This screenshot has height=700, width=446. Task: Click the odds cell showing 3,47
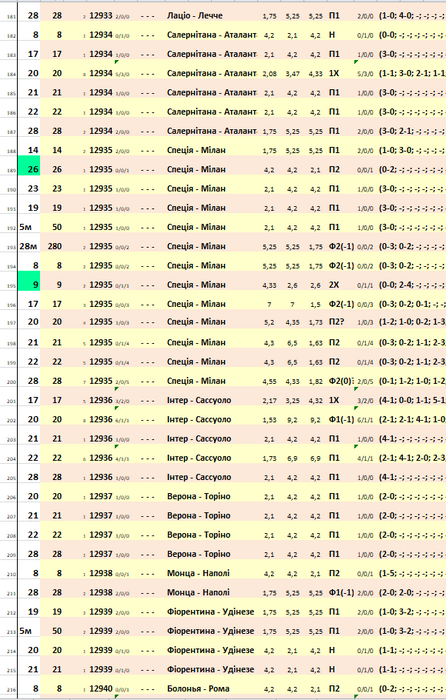[x=292, y=74]
